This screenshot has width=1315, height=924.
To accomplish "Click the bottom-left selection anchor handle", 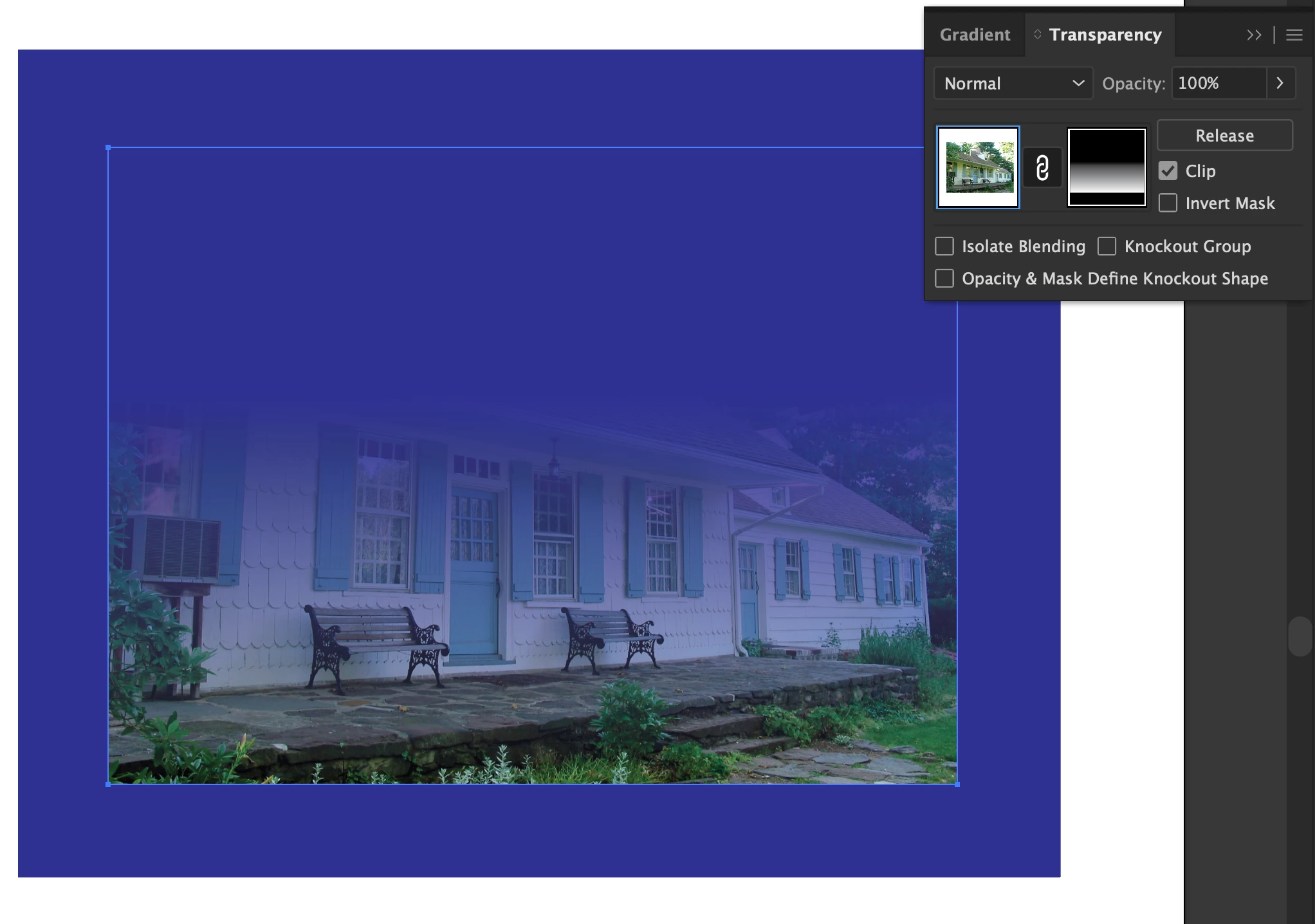I will [x=108, y=784].
